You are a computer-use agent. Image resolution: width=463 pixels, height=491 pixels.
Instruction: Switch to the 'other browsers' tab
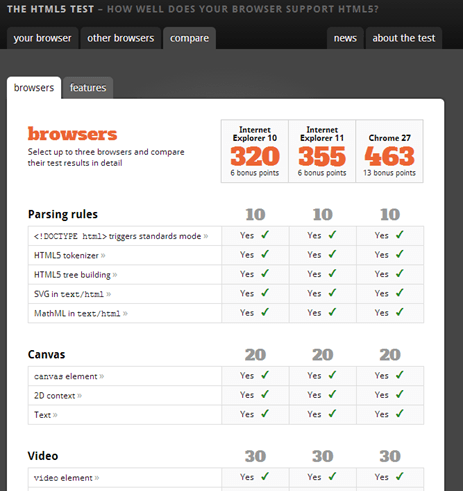pyautogui.click(x=121, y=38)
